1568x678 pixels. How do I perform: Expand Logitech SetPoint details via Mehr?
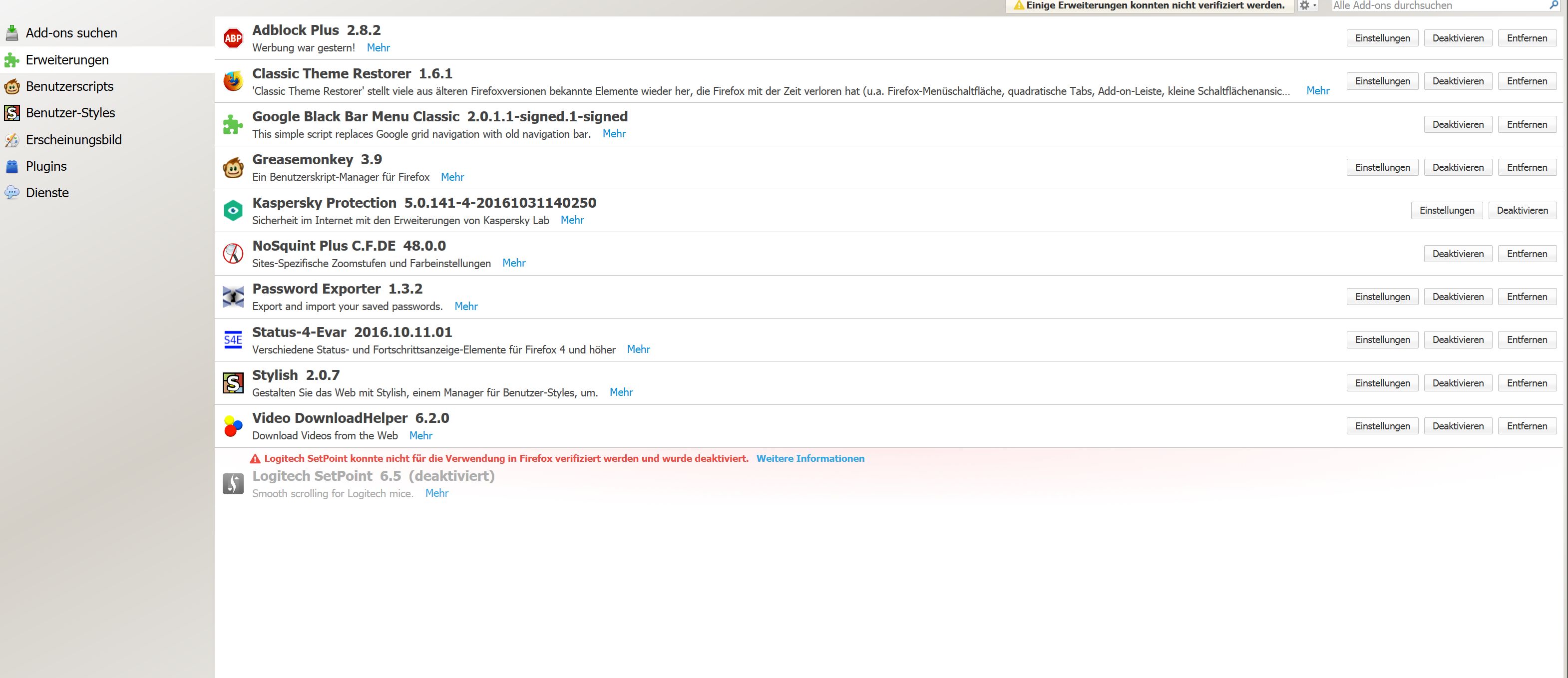point(436,493)
